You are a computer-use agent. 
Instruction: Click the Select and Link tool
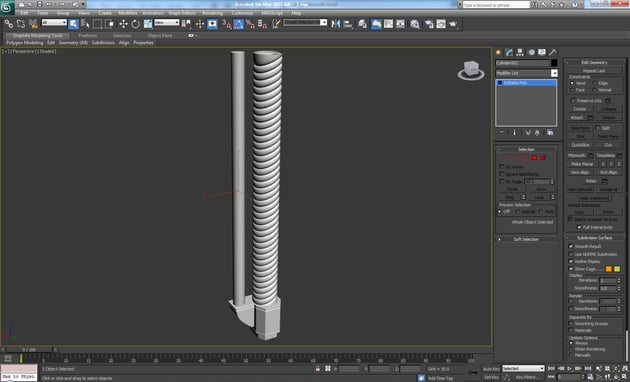8,24
